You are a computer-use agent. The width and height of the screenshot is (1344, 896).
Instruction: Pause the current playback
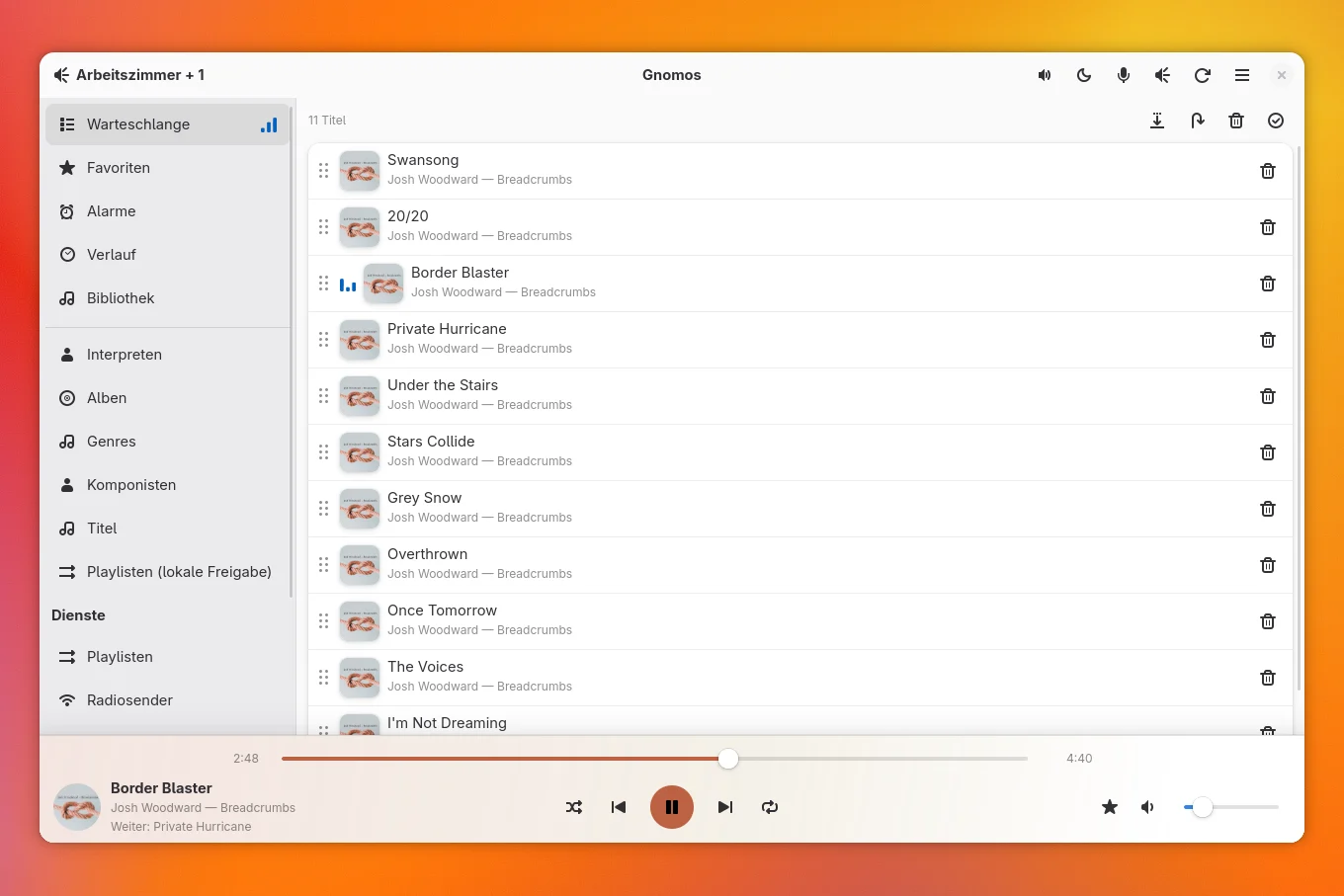point(672,807)
